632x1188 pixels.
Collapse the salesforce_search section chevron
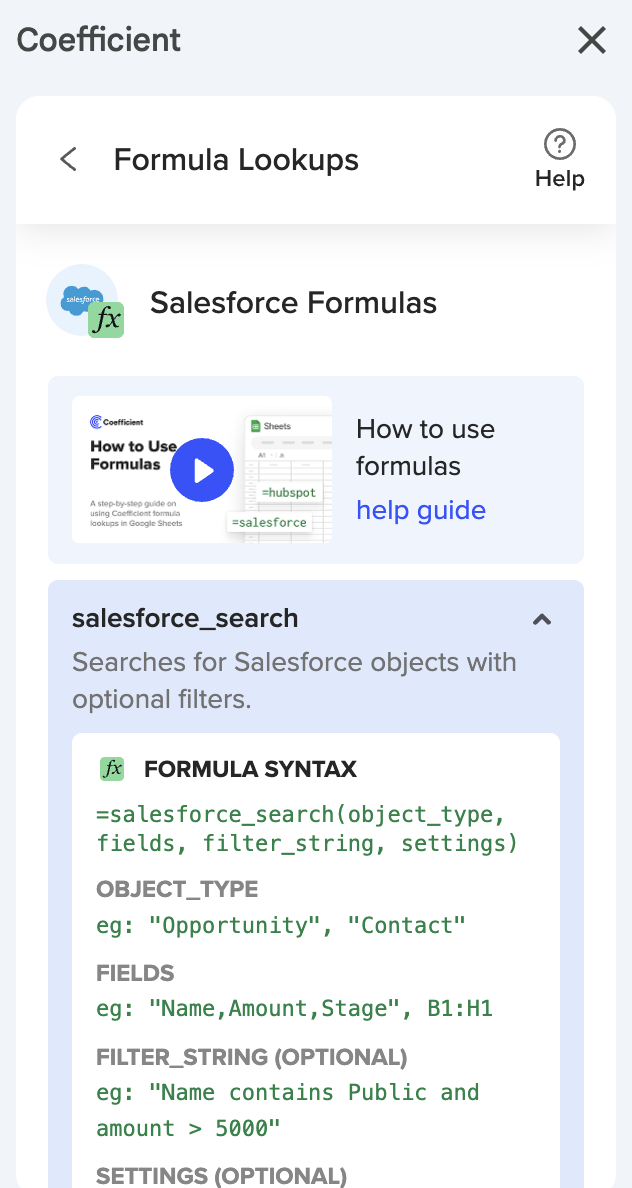[x=542, y=619]
